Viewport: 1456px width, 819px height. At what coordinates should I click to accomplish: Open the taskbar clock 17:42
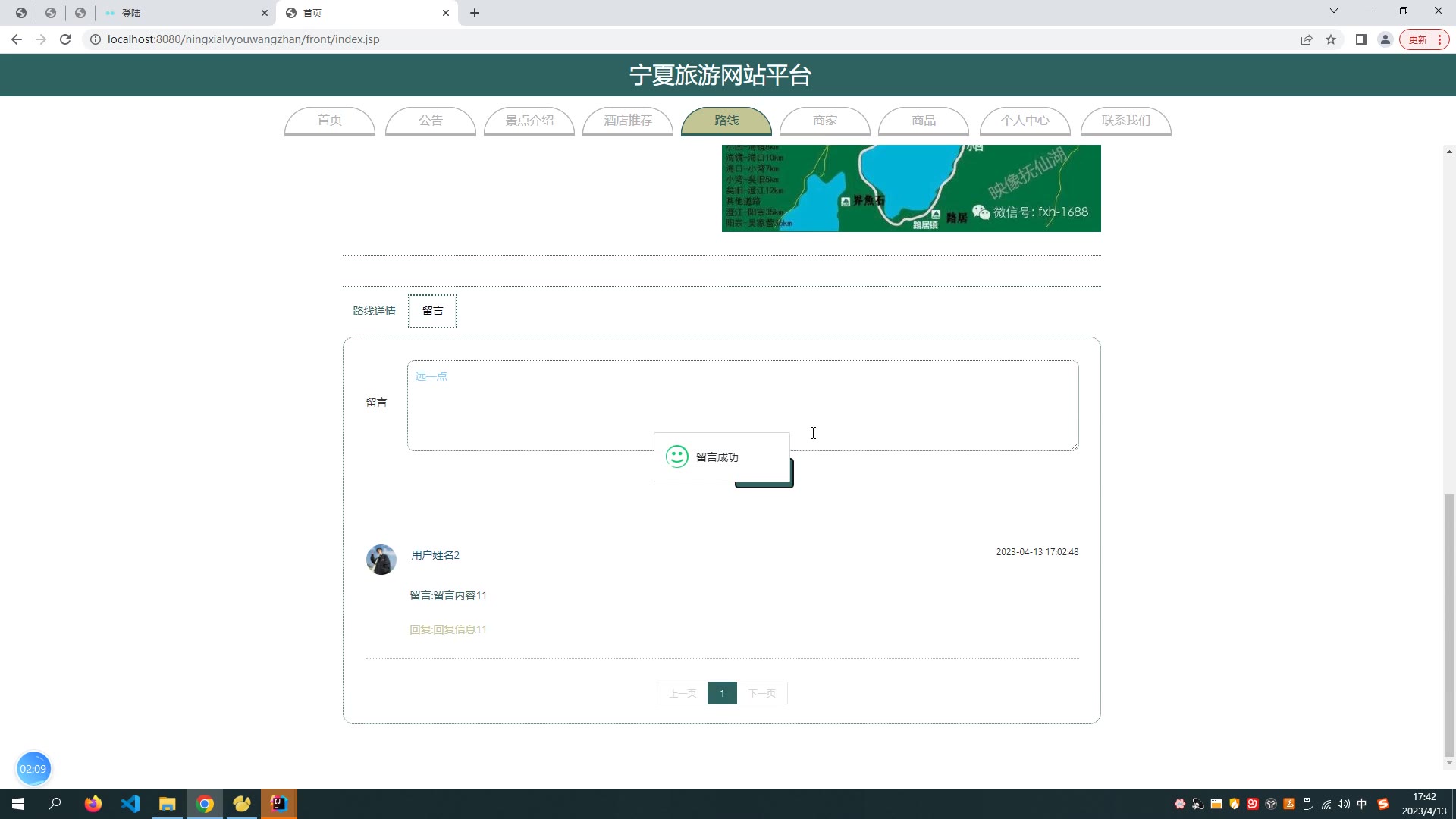(1424, 804)
